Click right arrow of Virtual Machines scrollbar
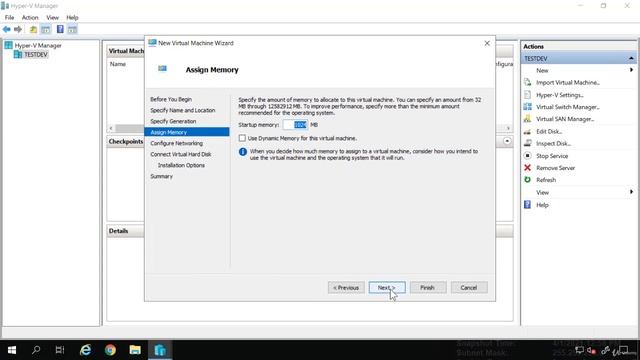This screenshot has width=640, height=360. point(508,128)
